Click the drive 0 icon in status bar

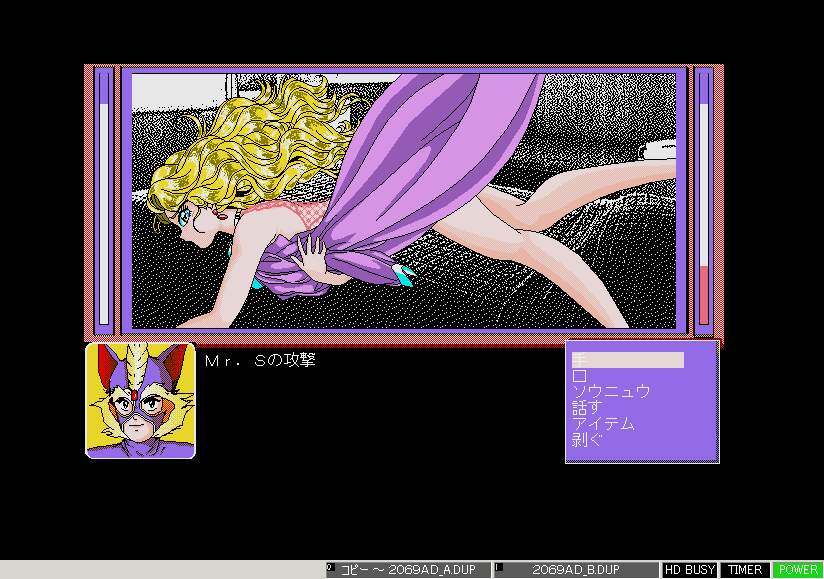click(x=330, y=567)
